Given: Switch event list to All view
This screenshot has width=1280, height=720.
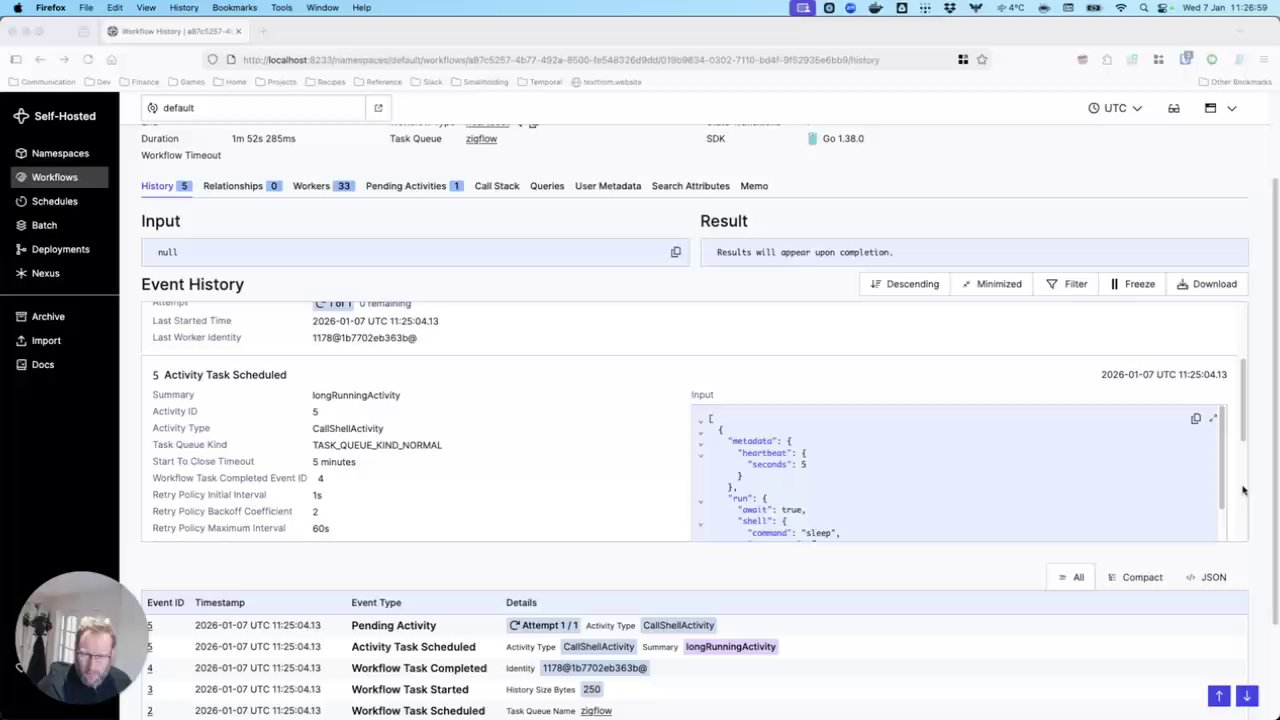Looking at the screenshot, I should (1071, 577).
